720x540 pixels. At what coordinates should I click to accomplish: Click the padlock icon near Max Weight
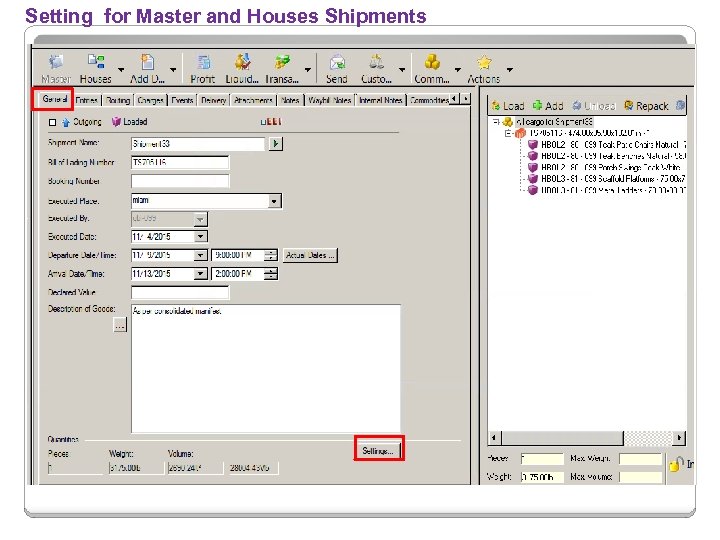675,464
